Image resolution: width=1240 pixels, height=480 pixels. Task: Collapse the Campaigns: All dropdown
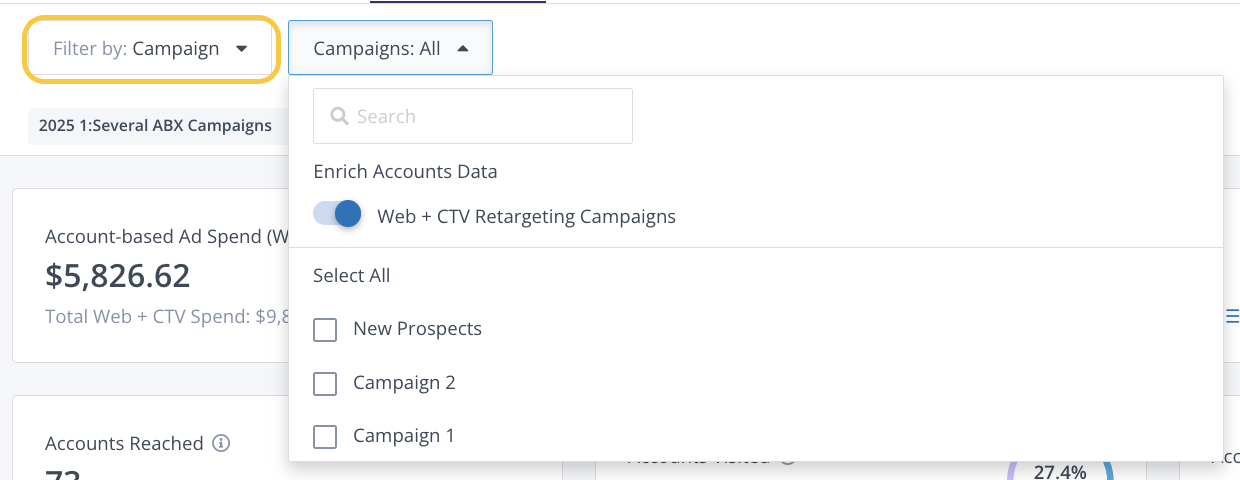[x=390, y=48]
